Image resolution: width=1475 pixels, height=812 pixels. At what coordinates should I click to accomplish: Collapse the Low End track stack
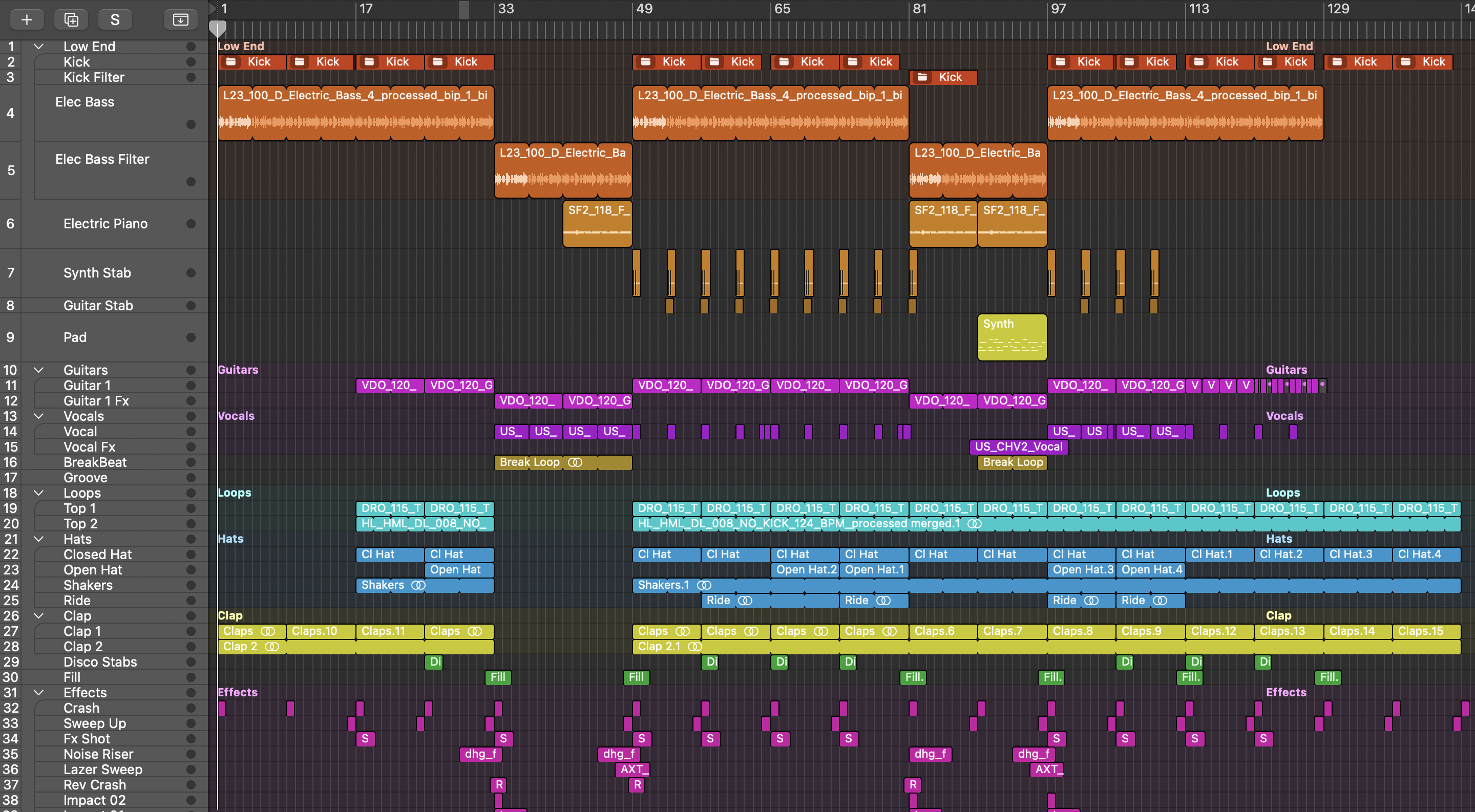[x=38, y=47]
